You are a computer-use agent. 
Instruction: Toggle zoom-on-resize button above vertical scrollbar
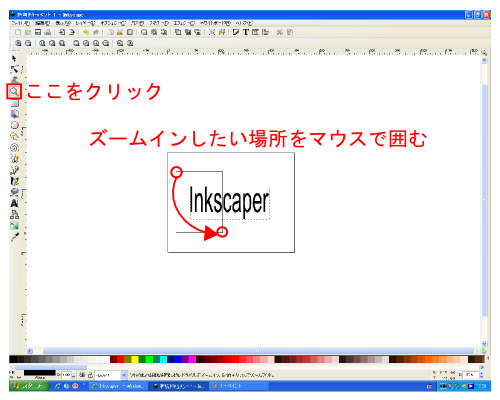(x=484, y=53)
